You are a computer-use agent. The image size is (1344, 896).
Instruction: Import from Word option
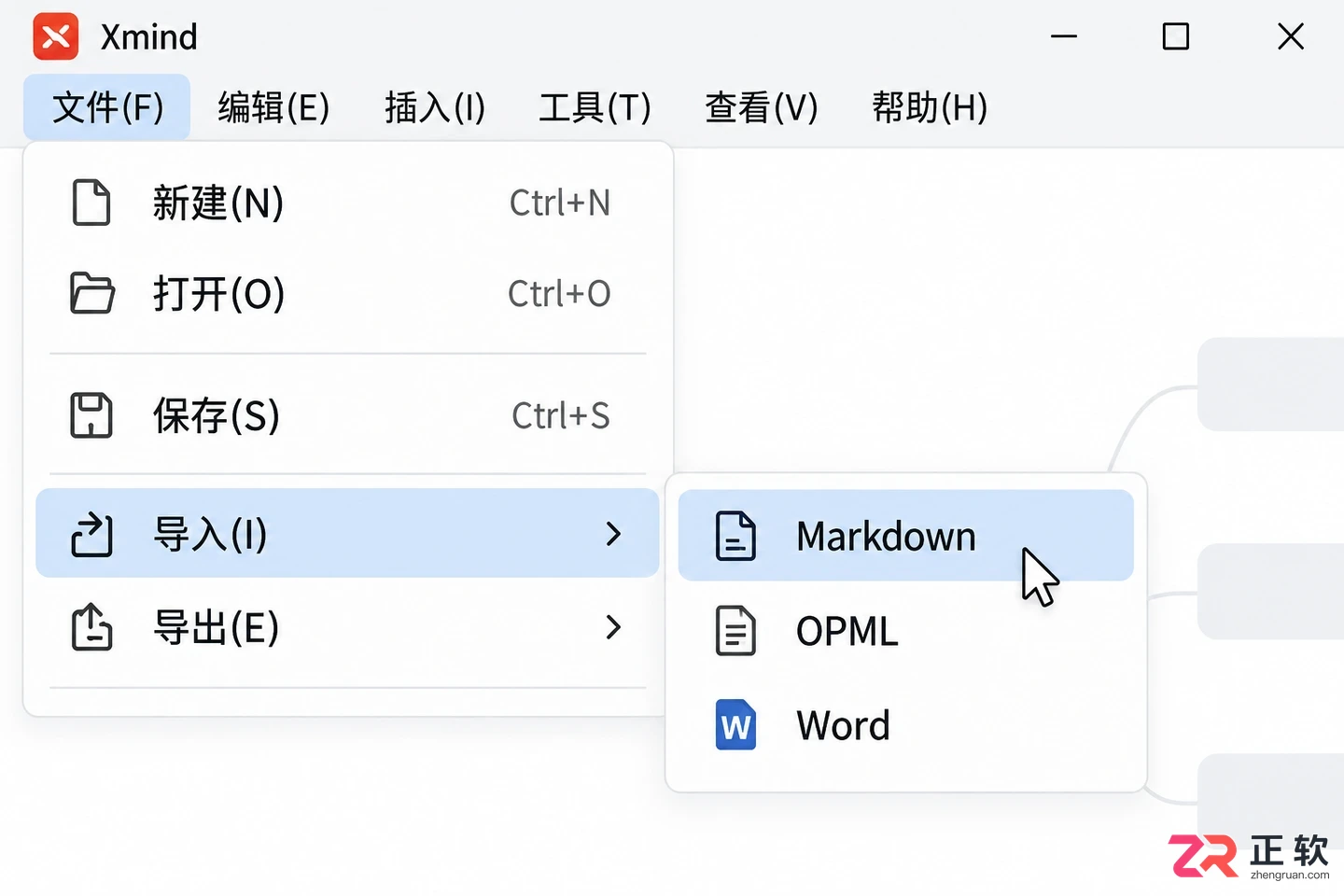906,725
